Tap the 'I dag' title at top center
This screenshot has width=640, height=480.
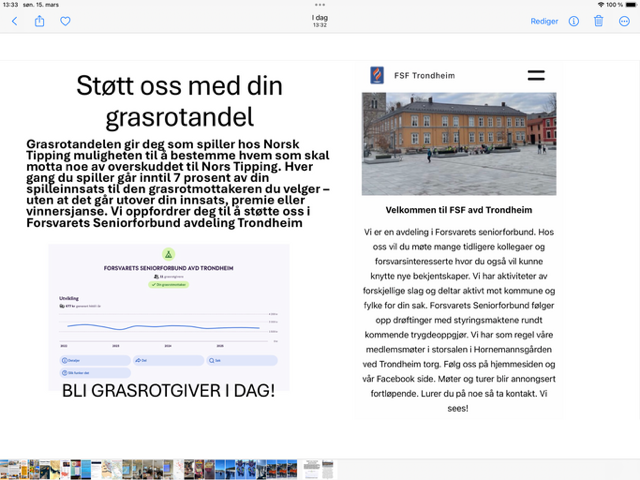(320, 18)
